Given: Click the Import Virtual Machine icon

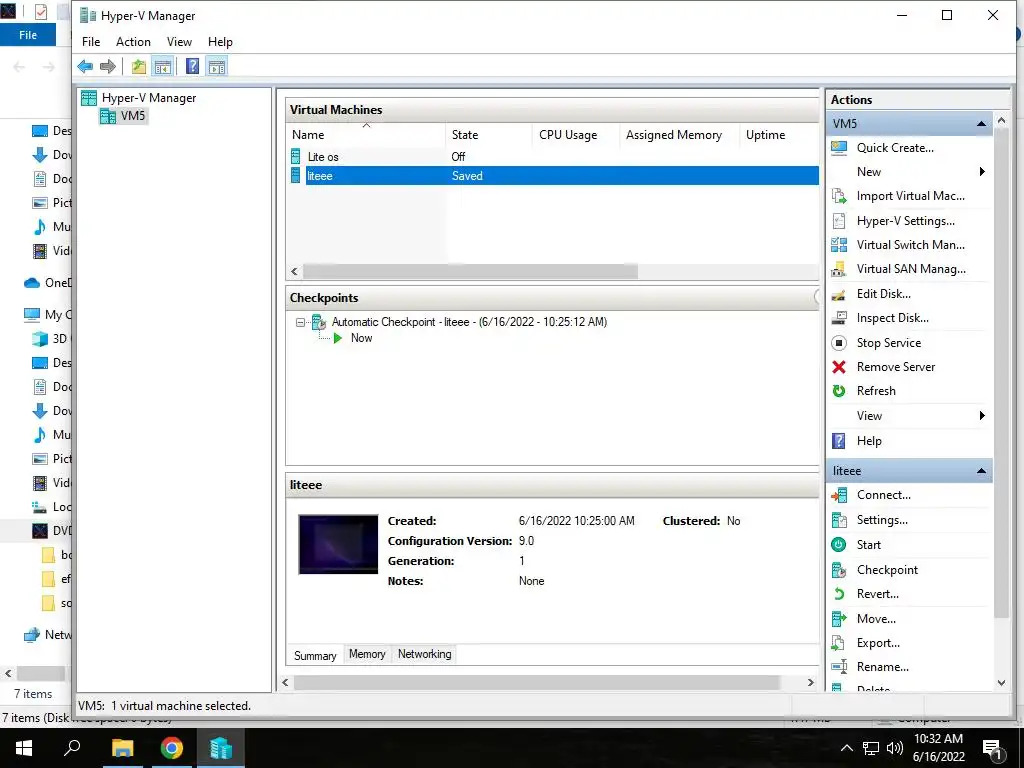Looking at the screenshot, I should [839, 196].
